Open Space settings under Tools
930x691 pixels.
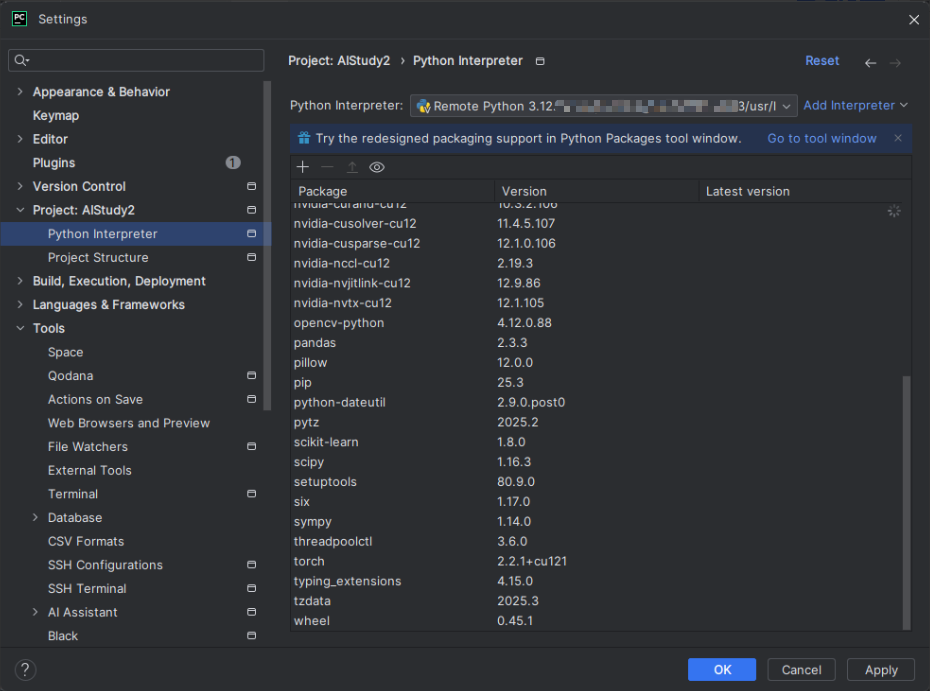tap(65, 352)
